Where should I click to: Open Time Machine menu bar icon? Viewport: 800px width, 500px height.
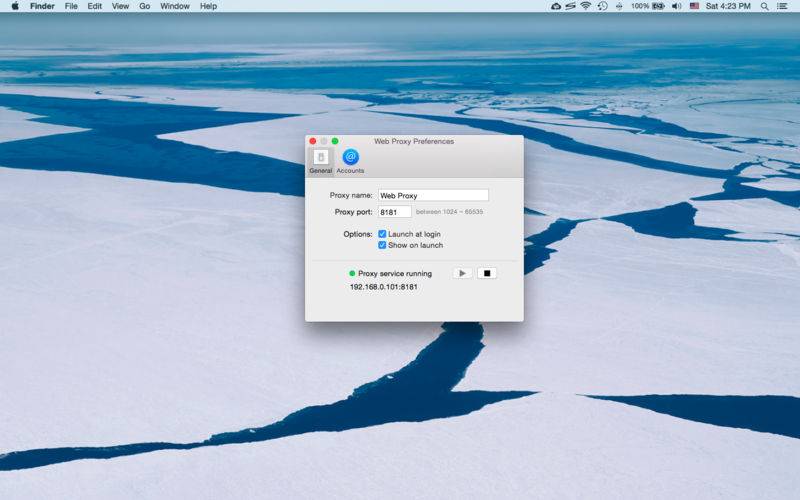(602, 6)
